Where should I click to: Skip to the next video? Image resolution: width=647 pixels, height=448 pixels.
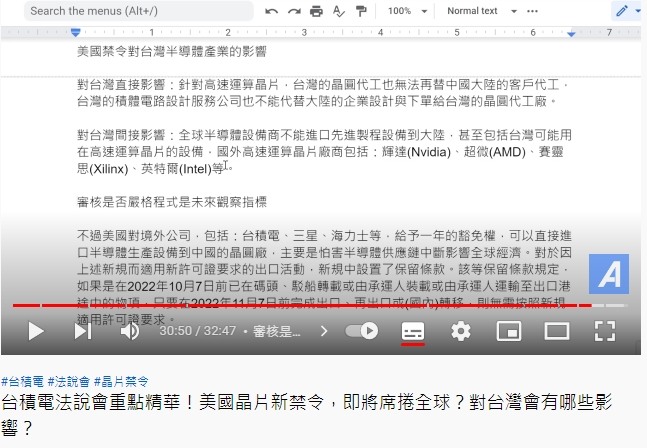coord(83,331)
